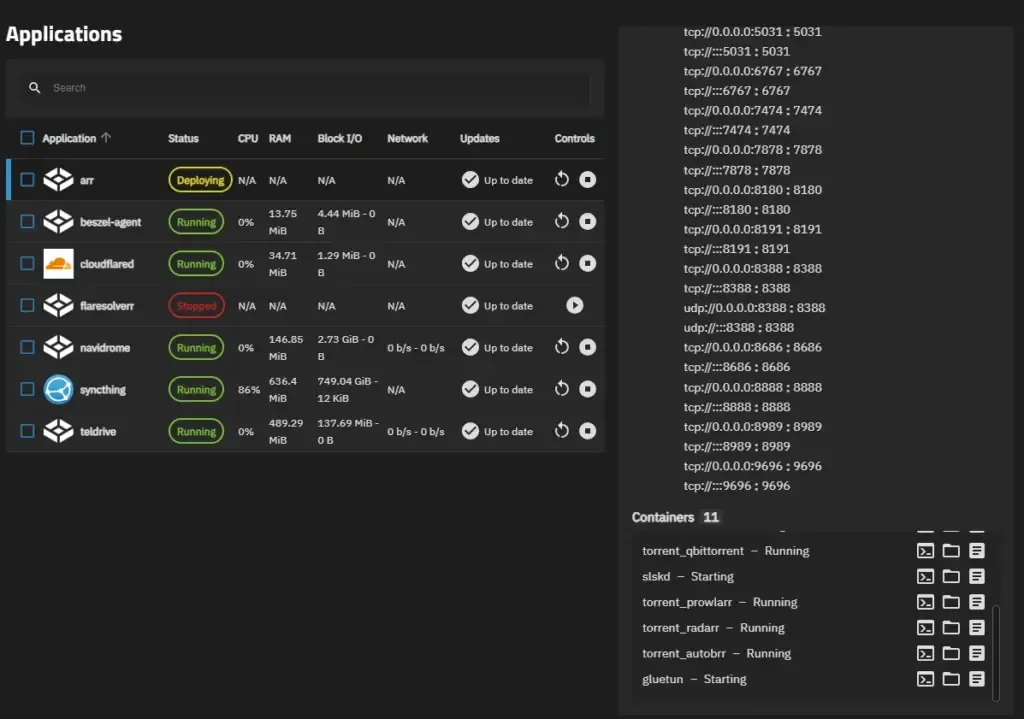View logs for torrent_prowlarr container
Screen dimensions: 1024x719
click(x=975, y=602)
